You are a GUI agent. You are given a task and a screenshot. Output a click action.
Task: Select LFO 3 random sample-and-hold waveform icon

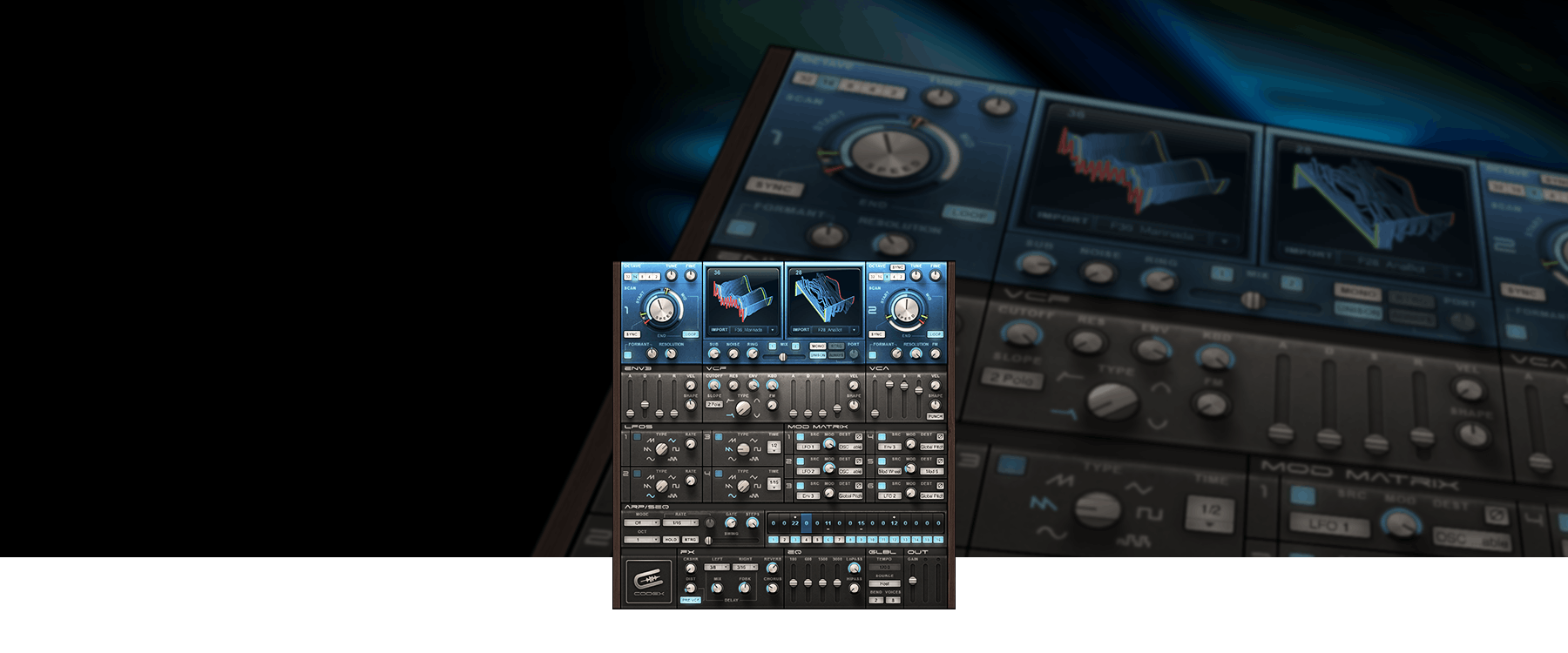pos(754,459)
